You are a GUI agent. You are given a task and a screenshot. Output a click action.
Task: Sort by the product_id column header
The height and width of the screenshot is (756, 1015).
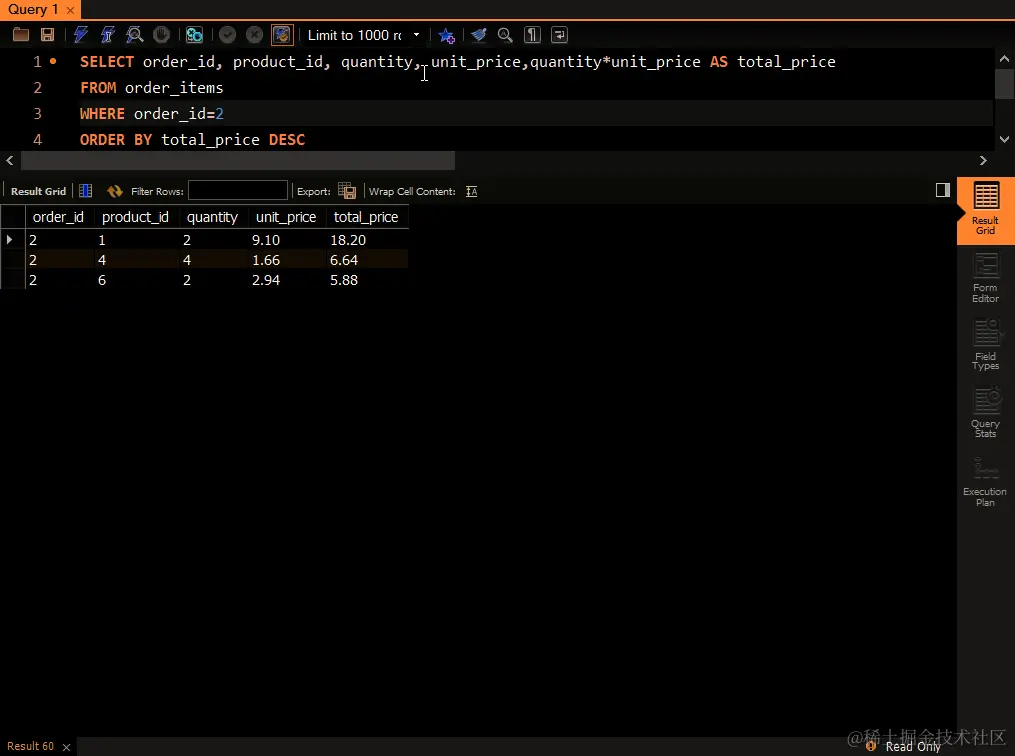pyautogui.click(x=136, y=217)
